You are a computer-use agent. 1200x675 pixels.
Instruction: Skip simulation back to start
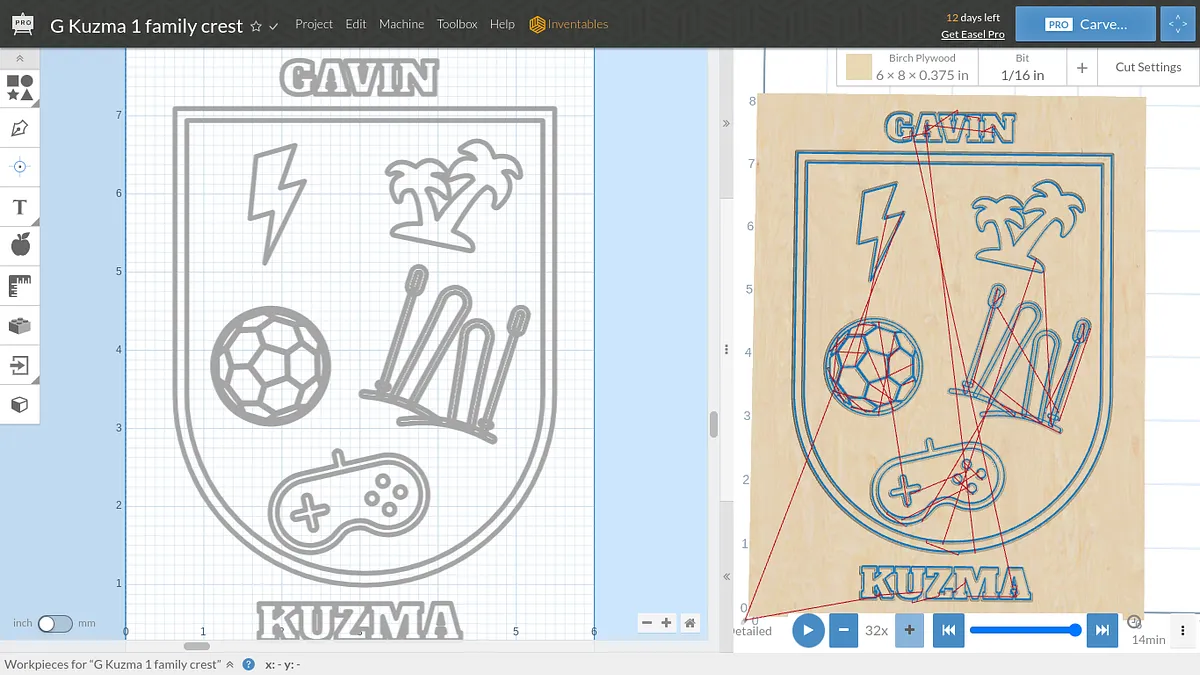(x=948, y=630)
